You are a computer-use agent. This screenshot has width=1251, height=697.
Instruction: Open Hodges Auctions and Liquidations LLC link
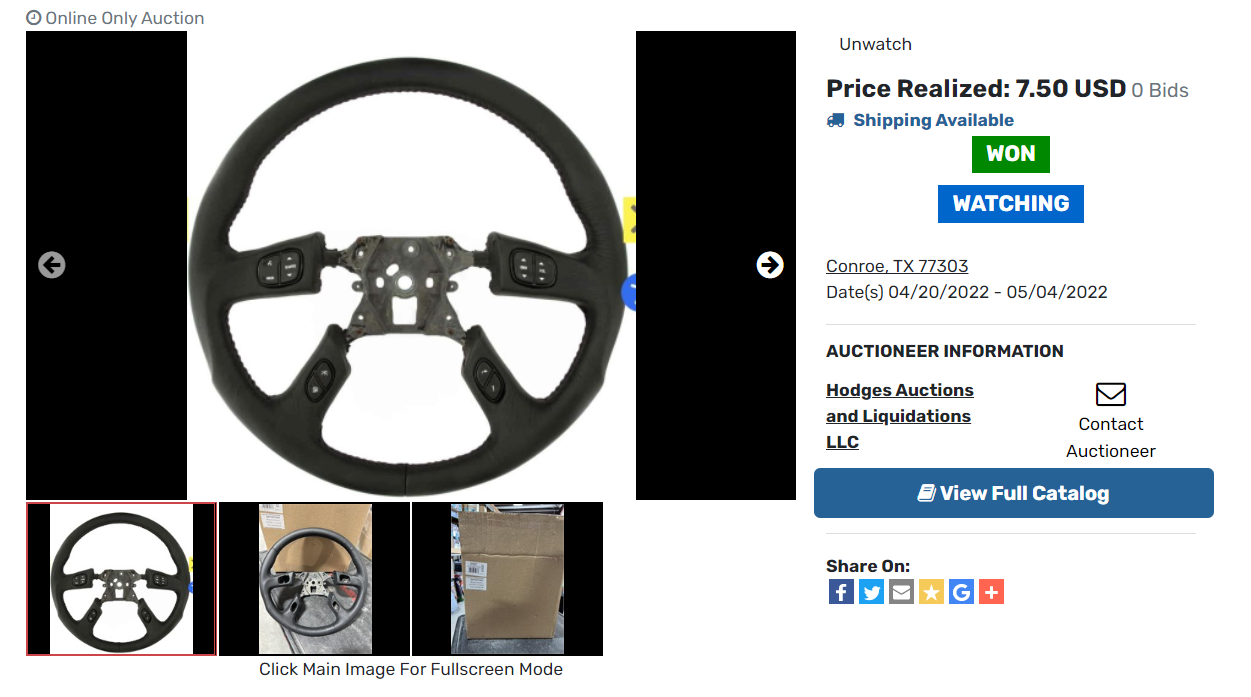pyautogui.click(x=900, y=416)
